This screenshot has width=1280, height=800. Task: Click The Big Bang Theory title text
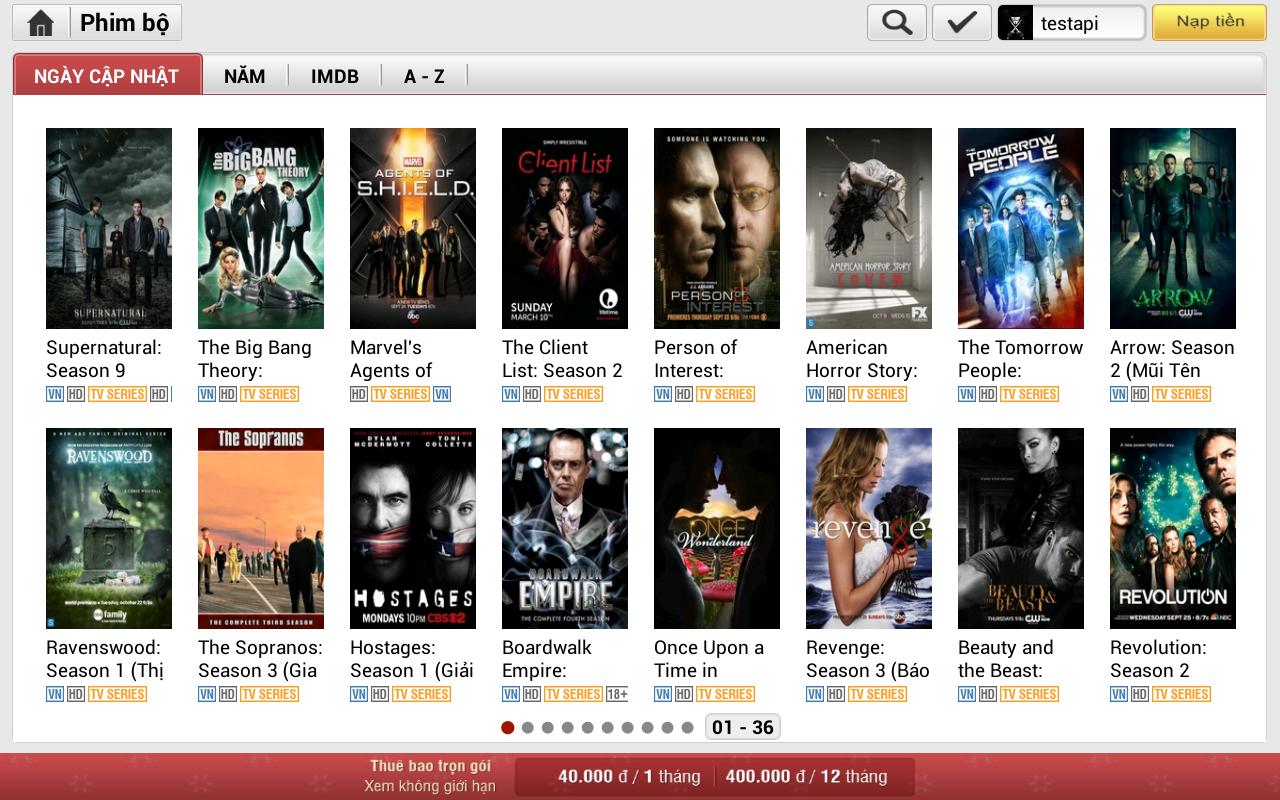(x=255, y=359)
